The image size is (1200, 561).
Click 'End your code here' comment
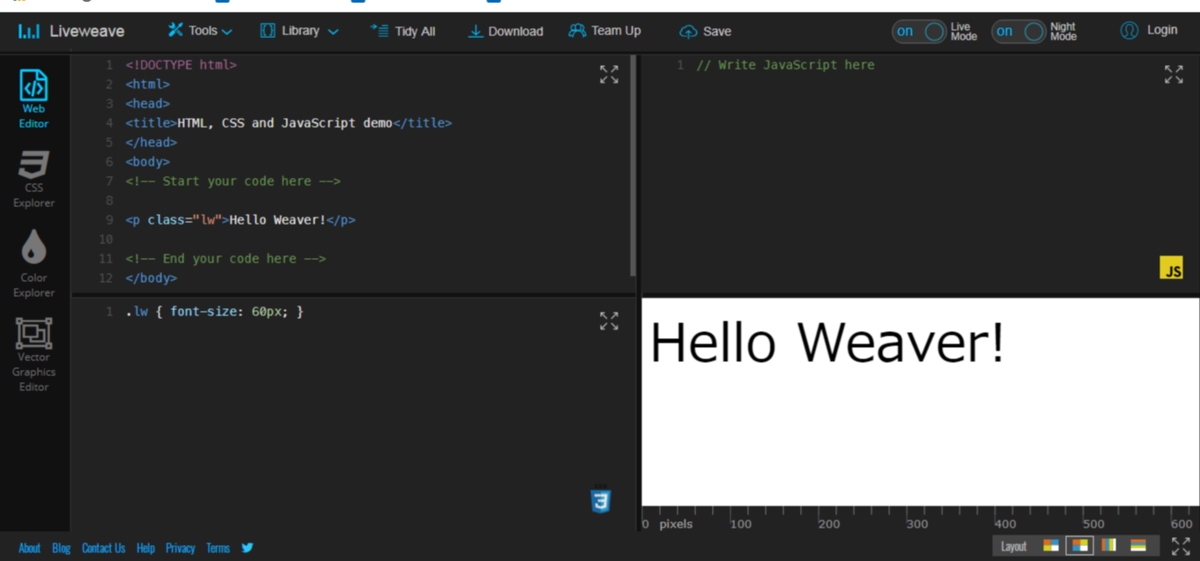(226, 259)
